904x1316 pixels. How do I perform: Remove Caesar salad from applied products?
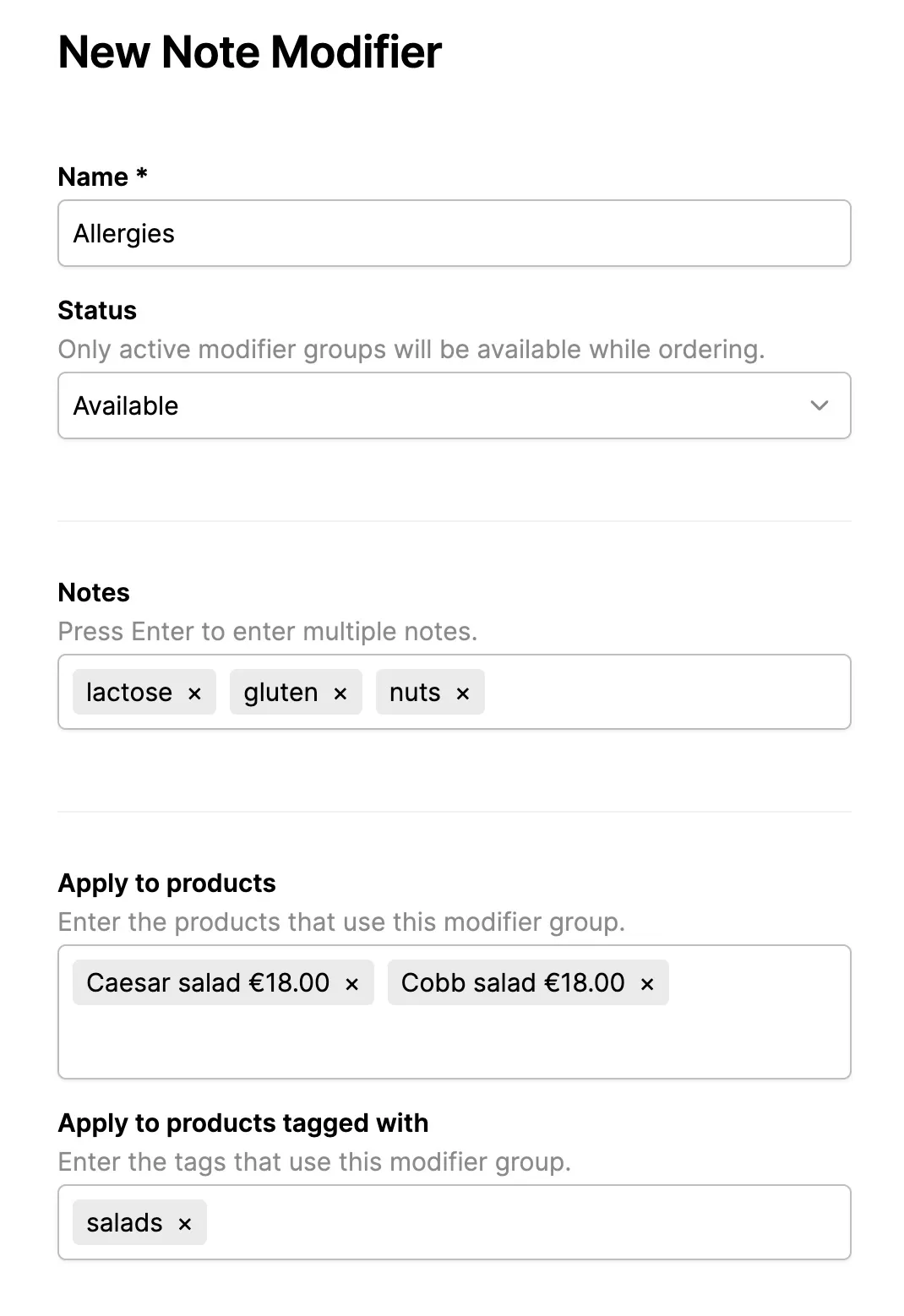click(352, 982)
